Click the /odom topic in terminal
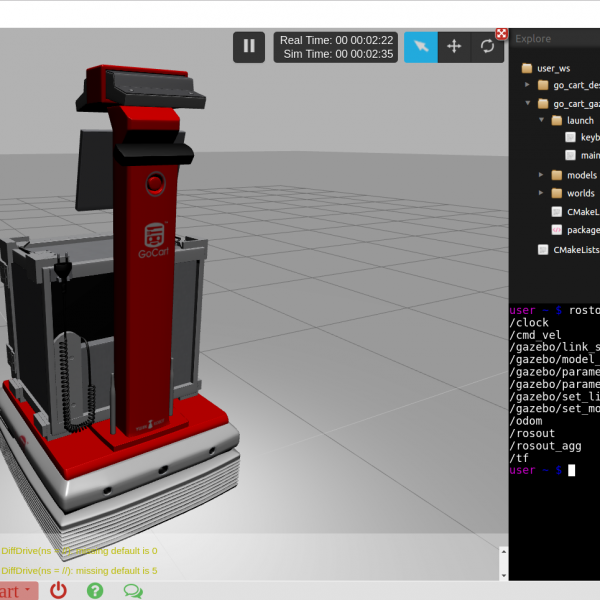 point(526,421)
